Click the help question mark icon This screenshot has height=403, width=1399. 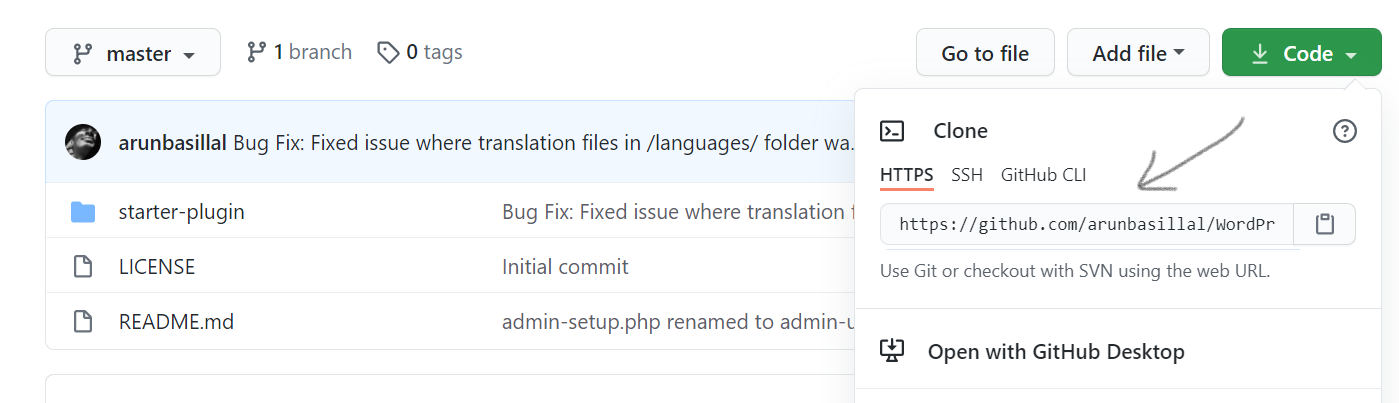(x=1345, y=131)
